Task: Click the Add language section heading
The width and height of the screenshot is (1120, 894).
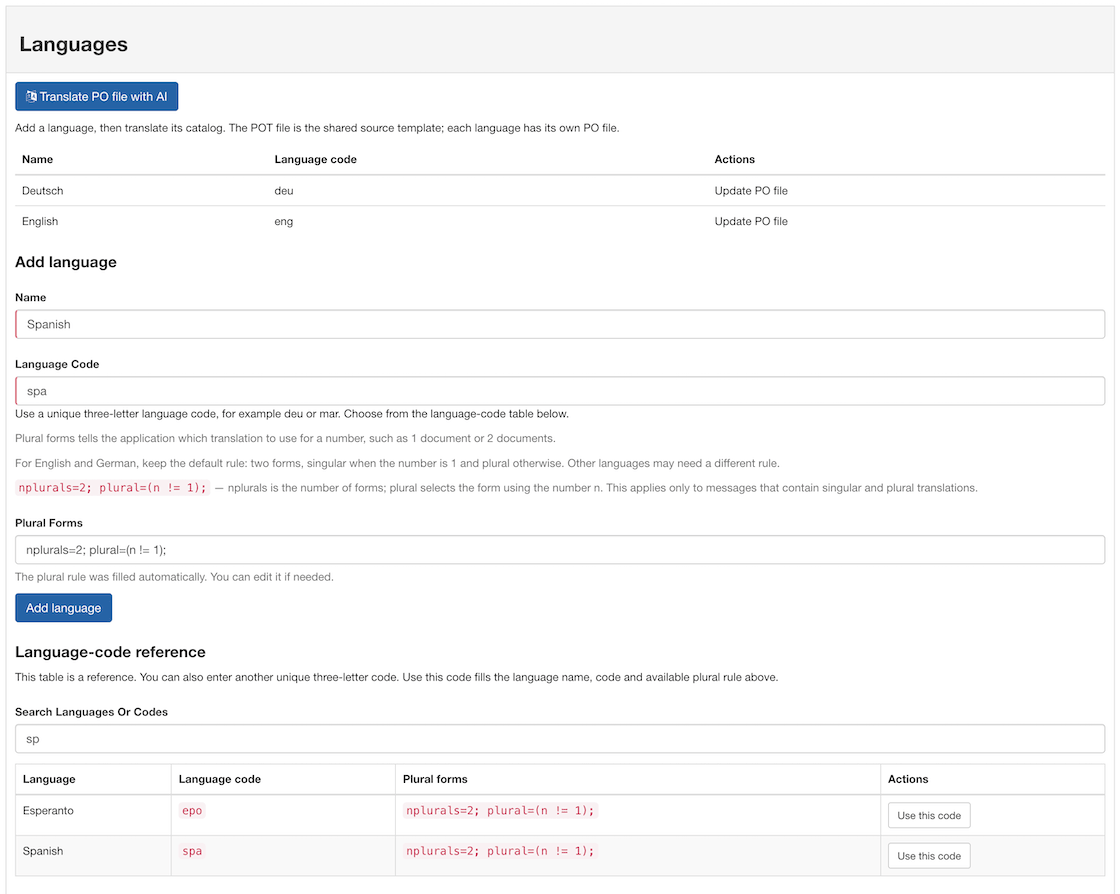Action: pyautogui.click(x=66, y=262)
